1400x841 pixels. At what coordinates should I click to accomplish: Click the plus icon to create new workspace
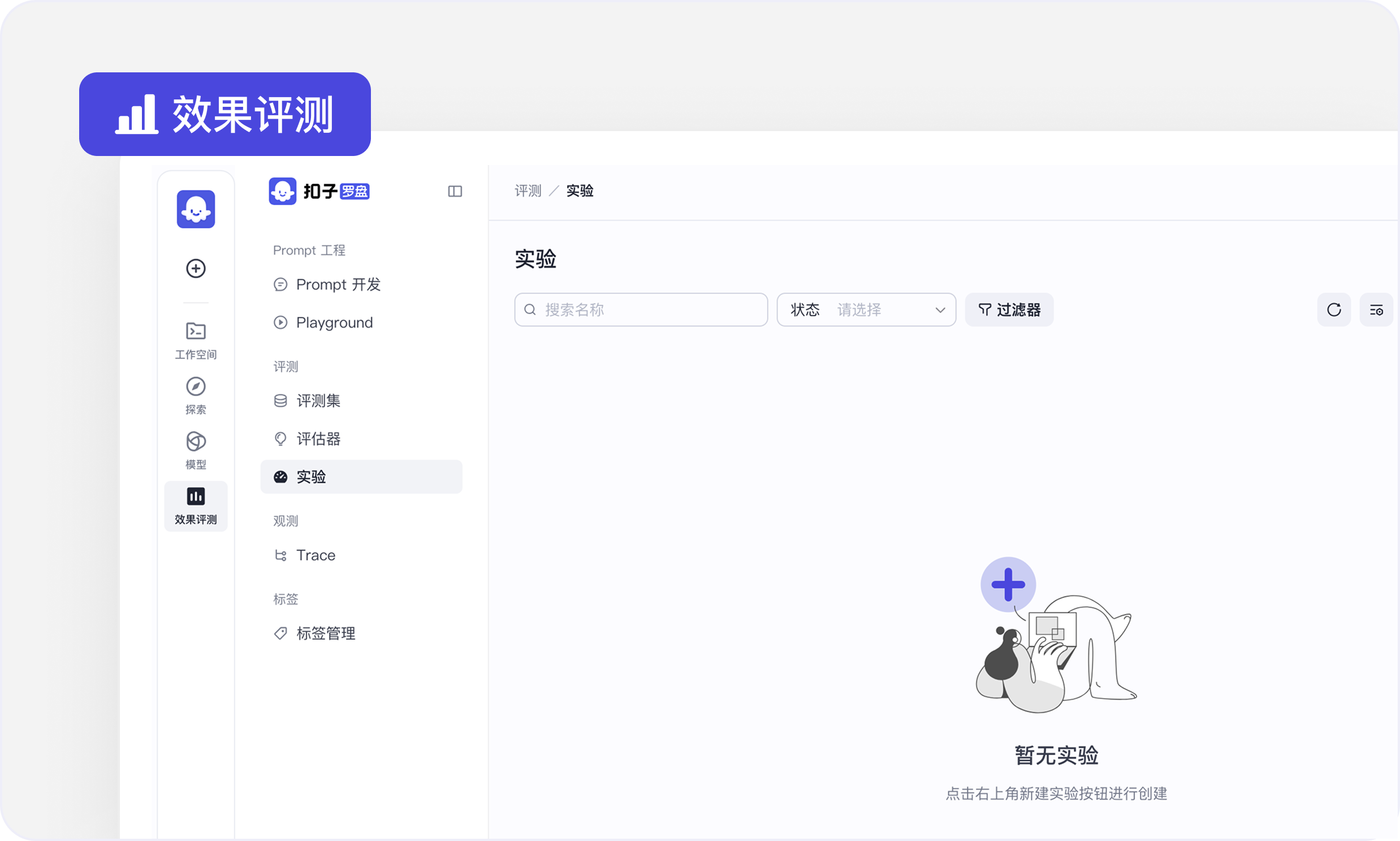point(196,268)
